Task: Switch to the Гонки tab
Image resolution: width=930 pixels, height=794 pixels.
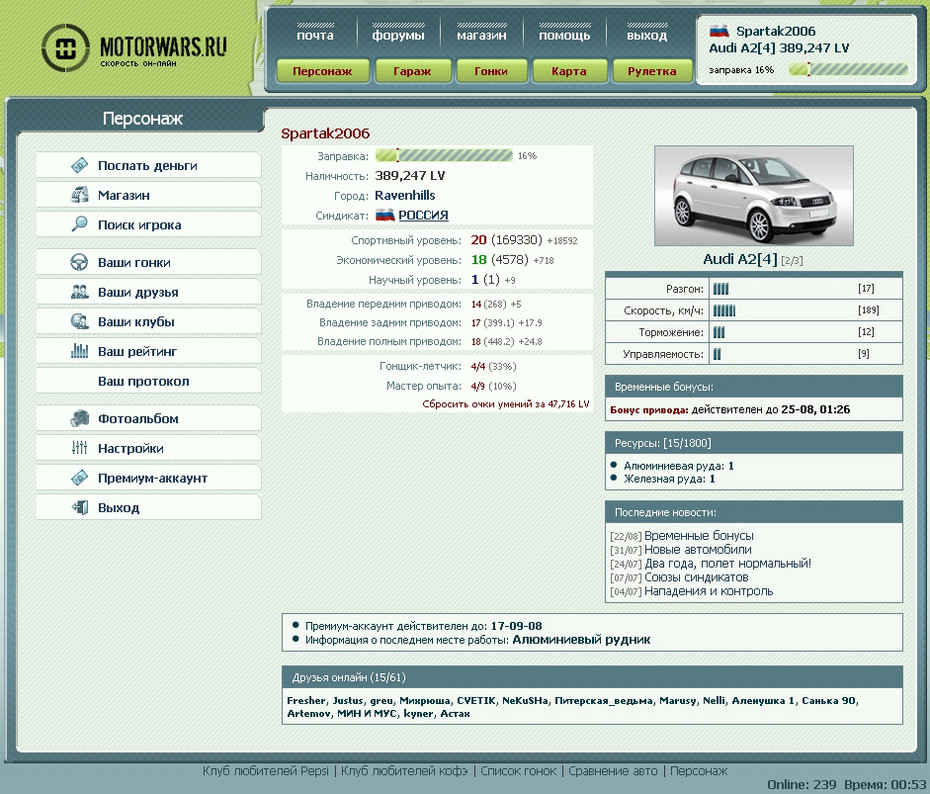Action: point(491,71)
